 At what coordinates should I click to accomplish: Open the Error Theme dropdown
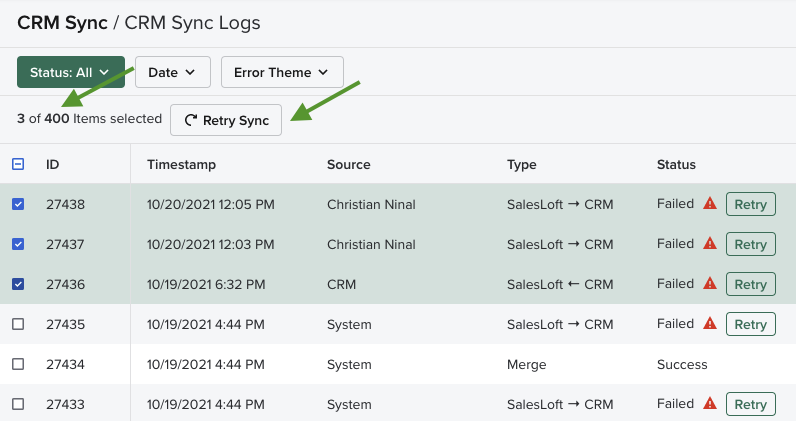tap(281, 72)
